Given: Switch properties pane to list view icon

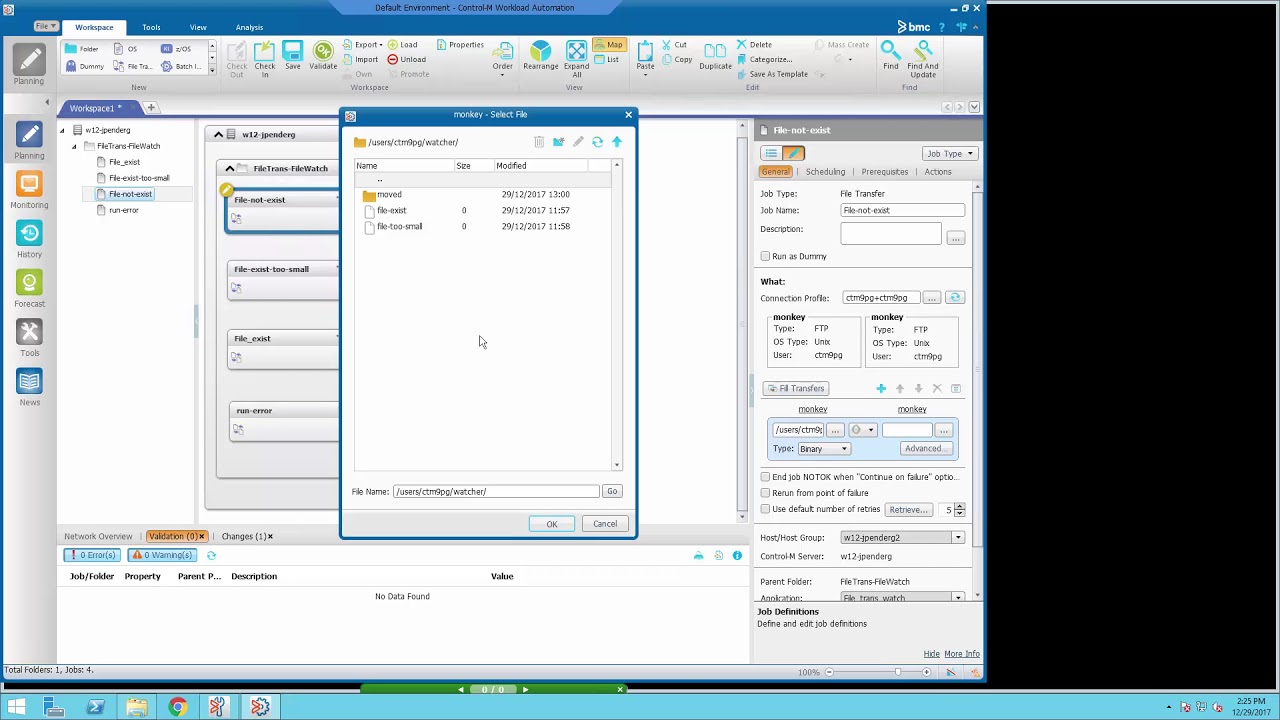Looking at the screenshot, I should pyautogui.click(x=771, y=153).
